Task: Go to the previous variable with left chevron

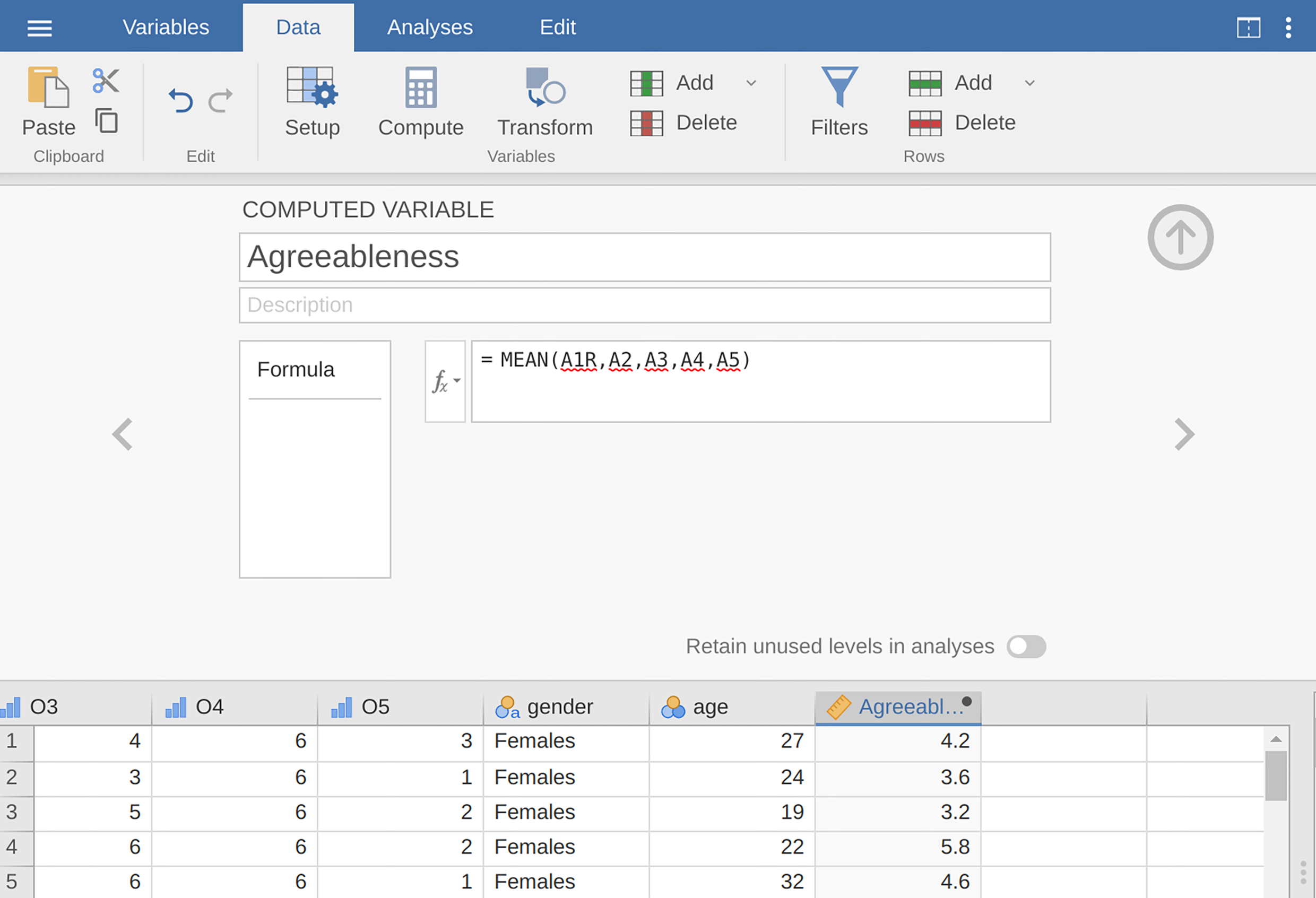Action: pos(122,434)
